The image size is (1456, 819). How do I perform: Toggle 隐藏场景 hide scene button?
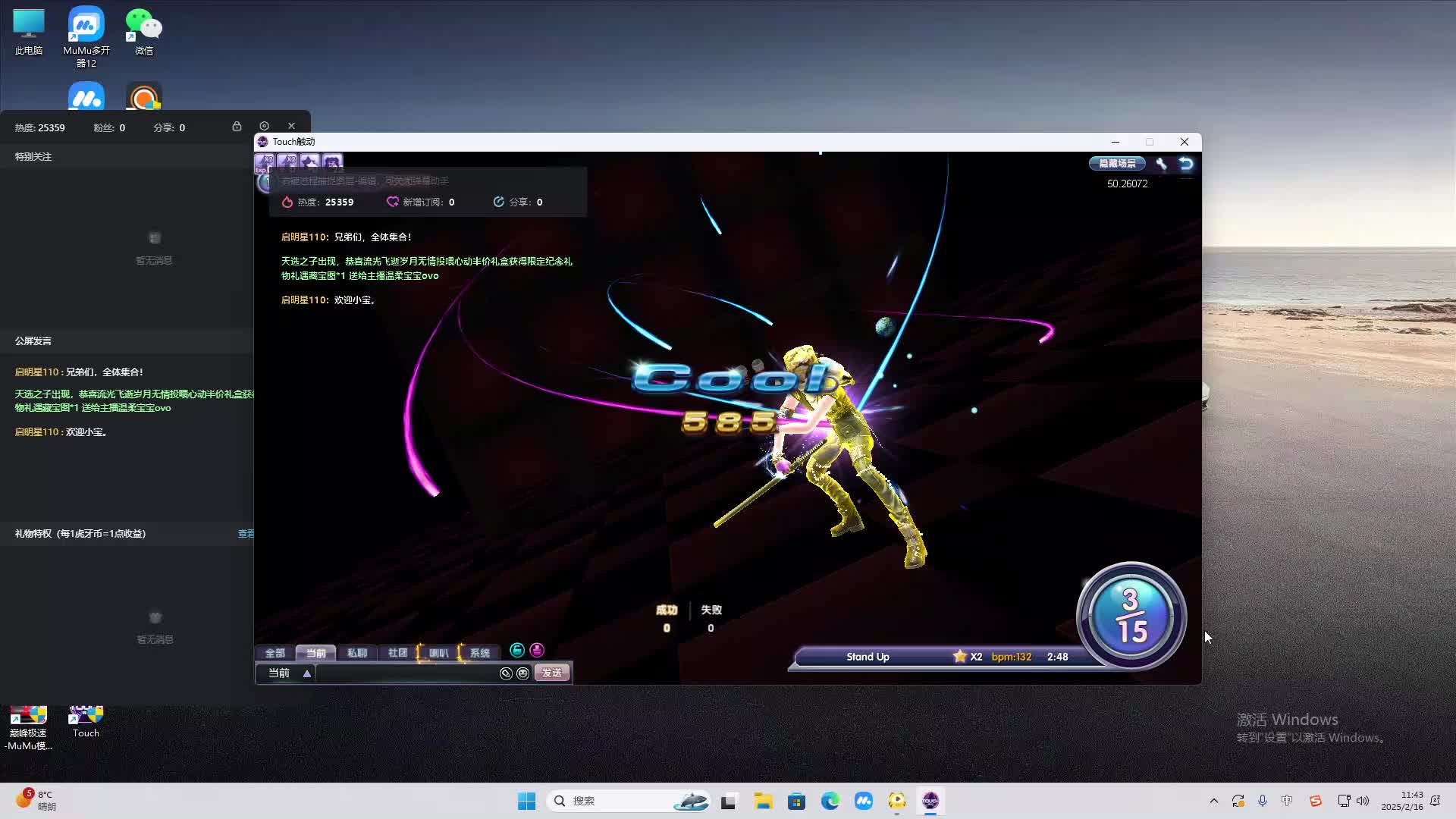click(x=1117, y=164)
